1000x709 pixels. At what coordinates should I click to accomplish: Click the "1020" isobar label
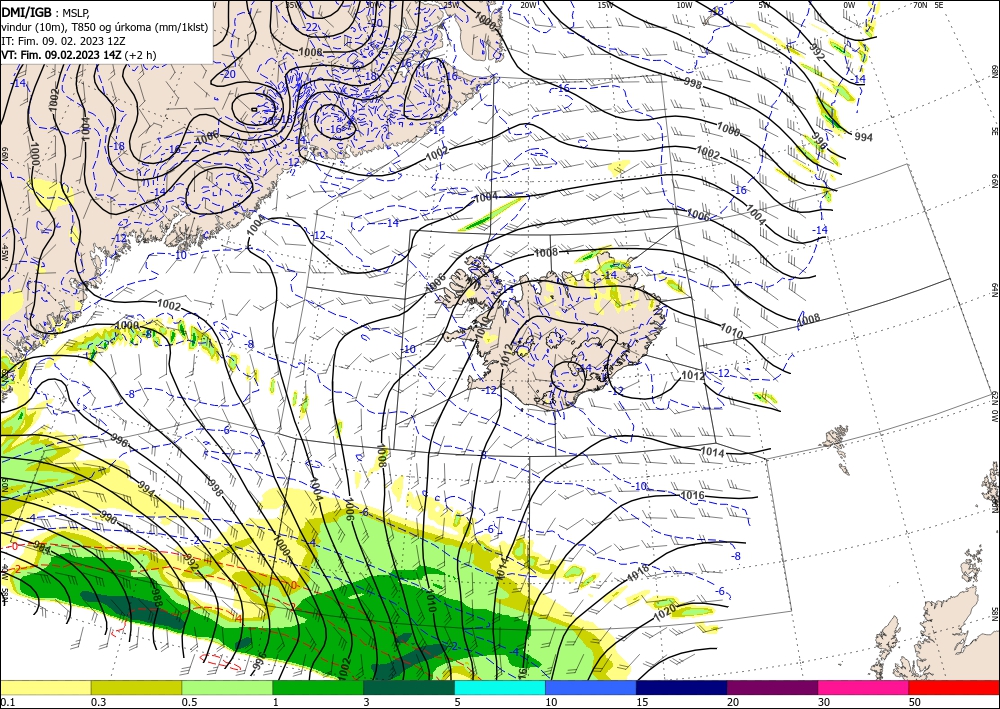(x=665, y=615)
